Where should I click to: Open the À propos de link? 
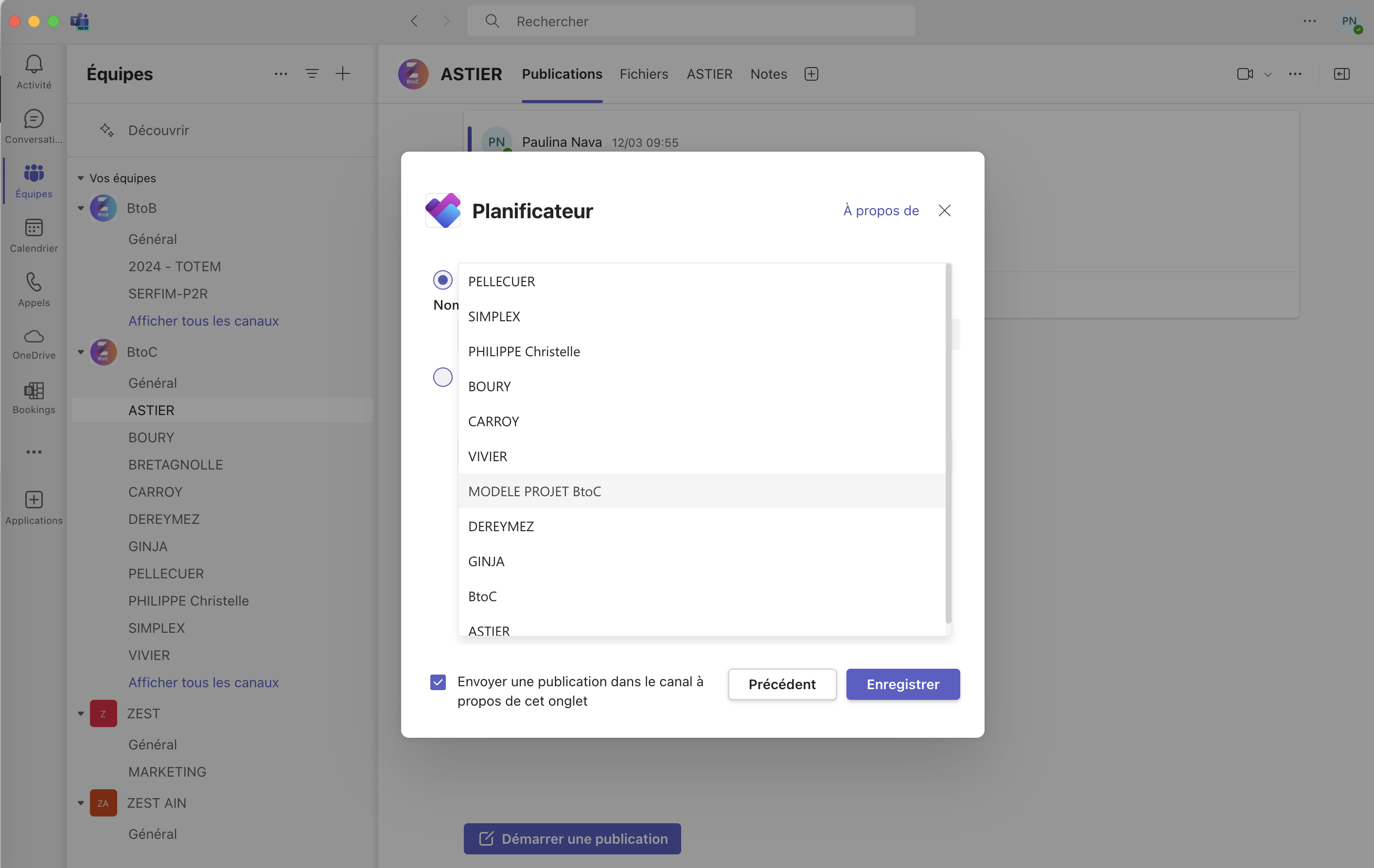coord(881,210)
